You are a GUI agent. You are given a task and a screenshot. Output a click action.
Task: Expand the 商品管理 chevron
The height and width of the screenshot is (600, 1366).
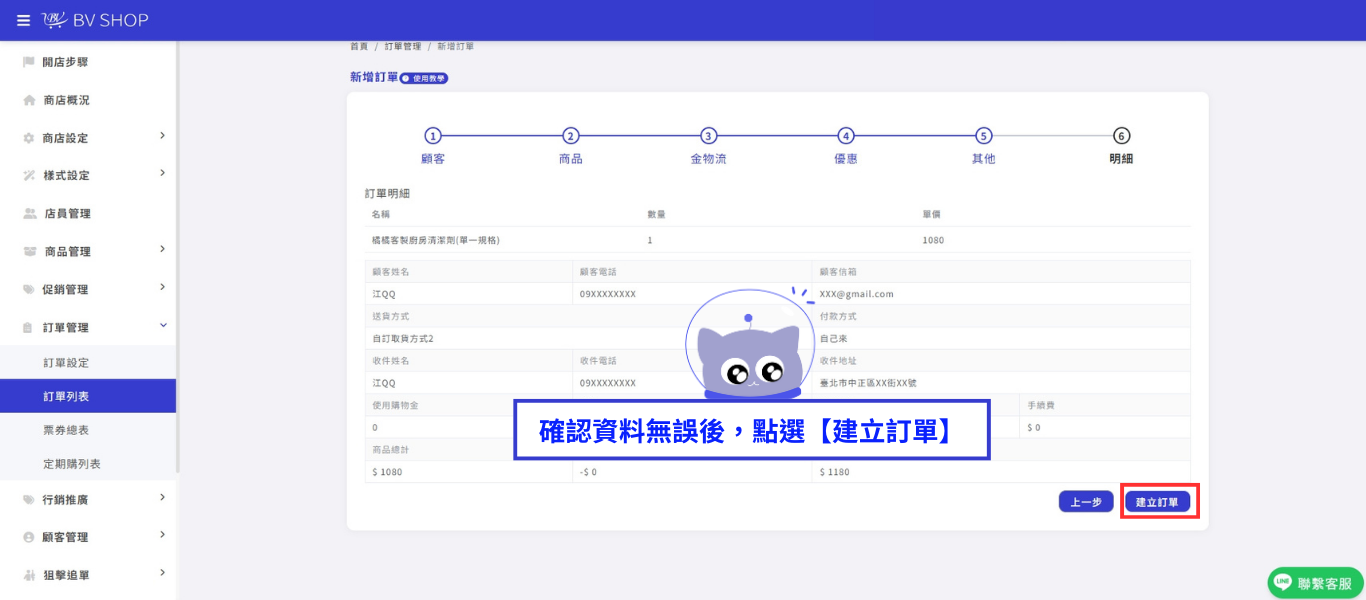(x=162, y=249)
